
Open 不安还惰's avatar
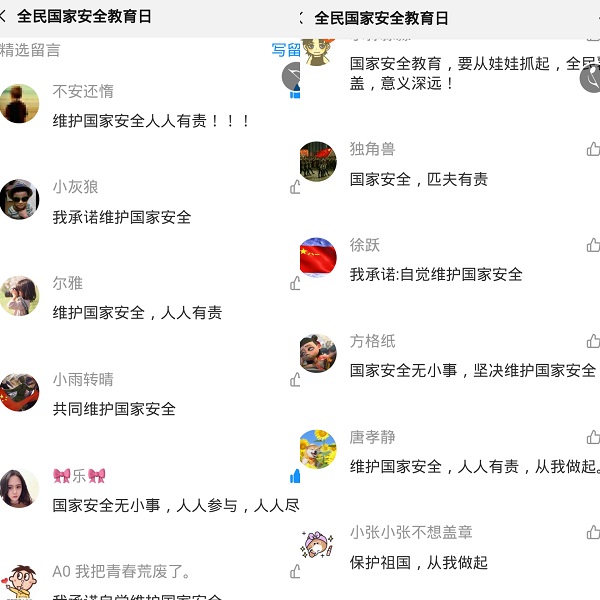click(20, 104)
